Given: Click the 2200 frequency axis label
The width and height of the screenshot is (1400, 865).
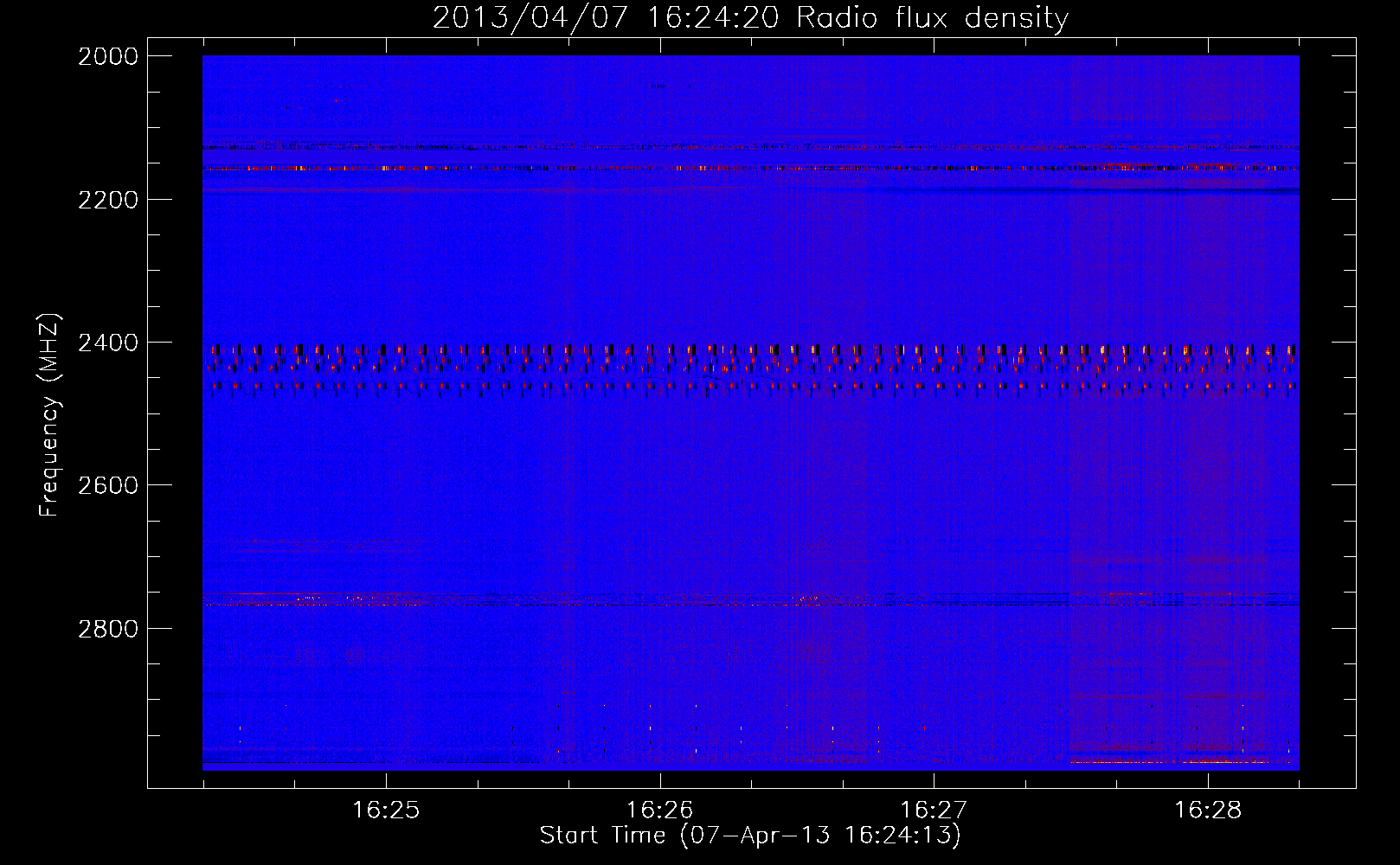Looking at the screenshot, I should (108, 200).
